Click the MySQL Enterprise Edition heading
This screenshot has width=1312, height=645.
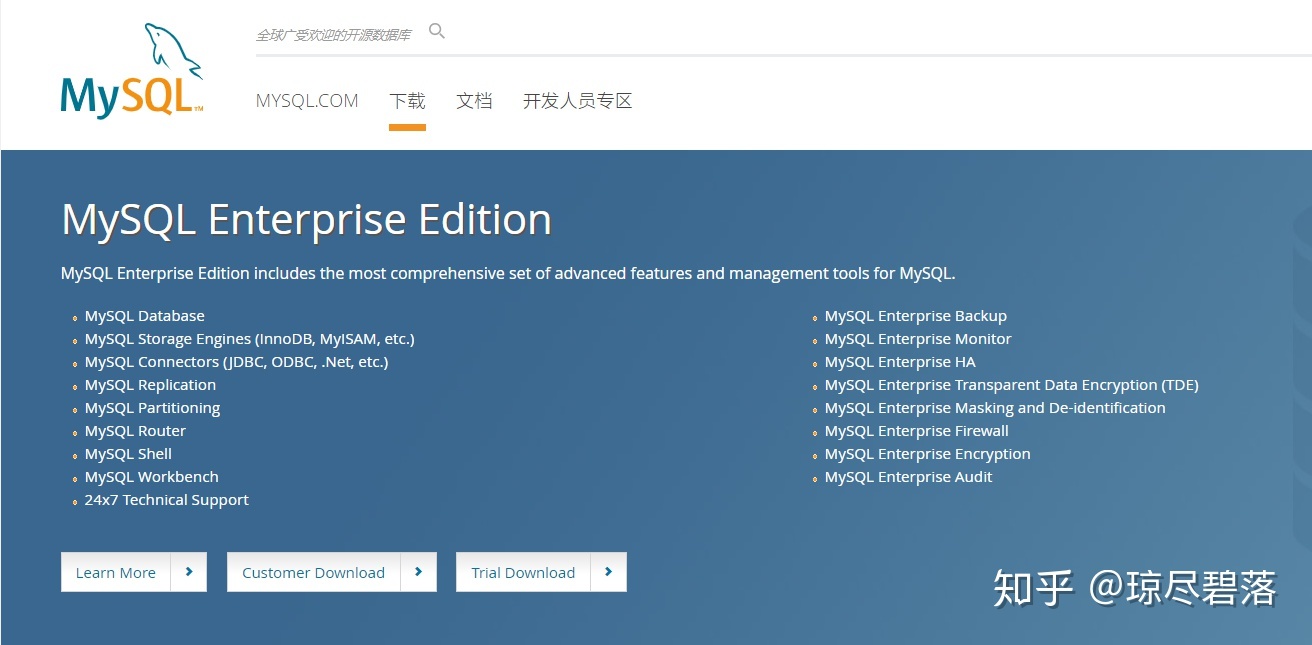coord(306,219)
